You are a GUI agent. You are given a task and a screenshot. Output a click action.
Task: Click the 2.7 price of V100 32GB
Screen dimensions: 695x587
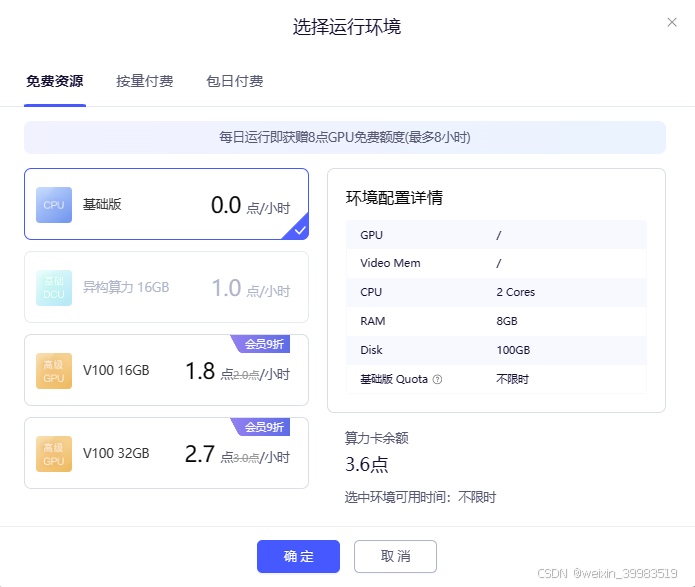tap(200, 454)
